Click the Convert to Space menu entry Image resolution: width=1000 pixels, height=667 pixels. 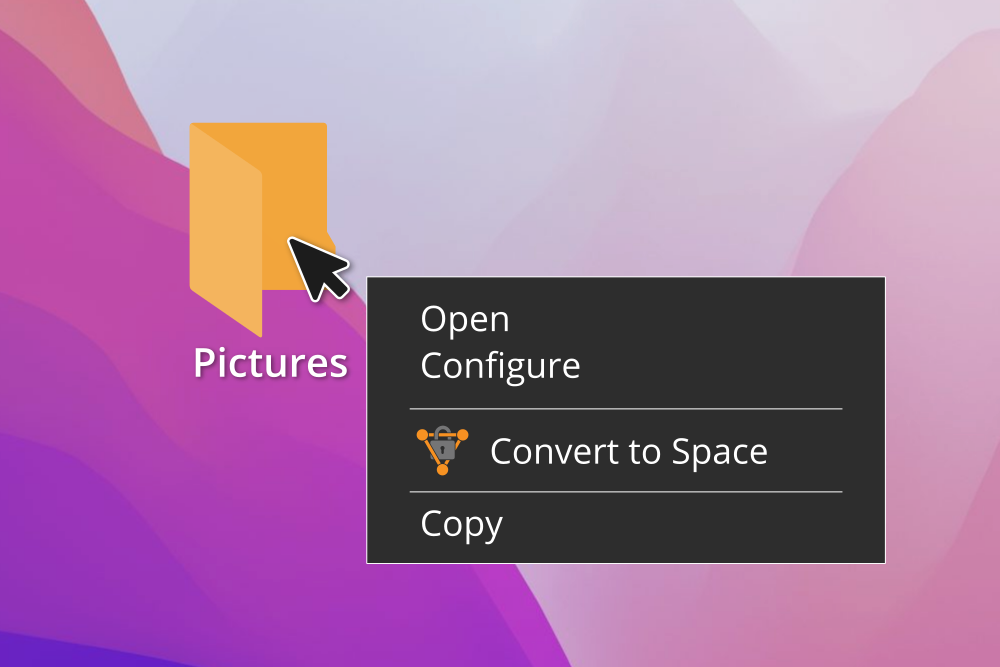[628, 451]
